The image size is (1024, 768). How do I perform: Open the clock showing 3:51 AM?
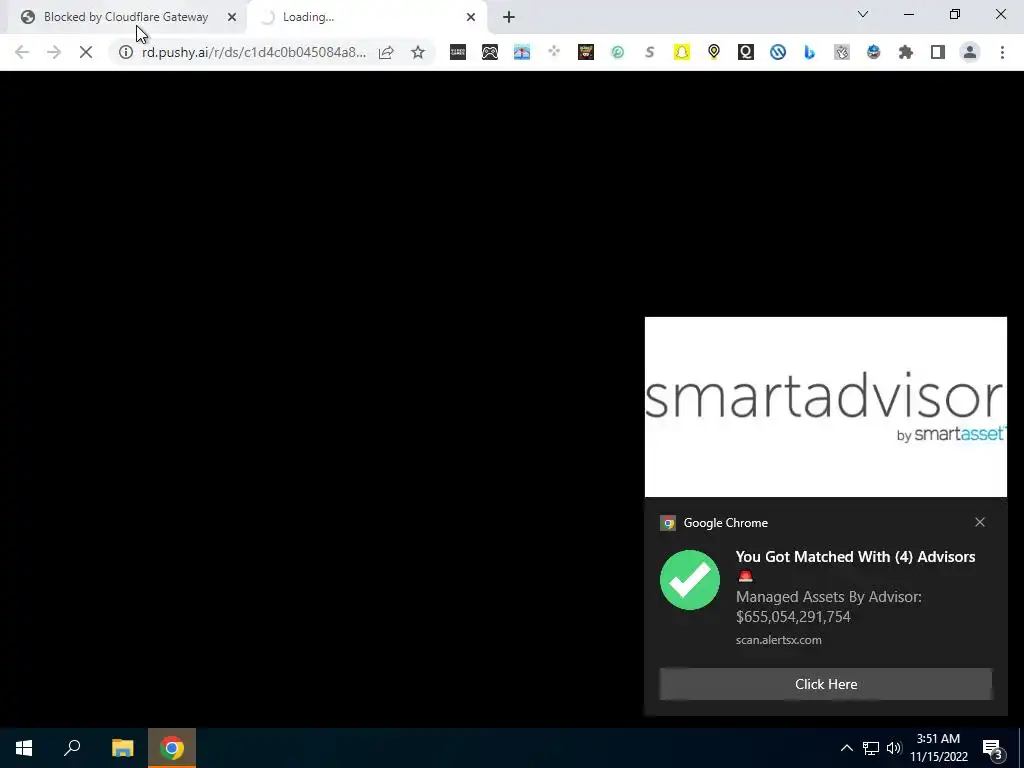tap(938, 748)
